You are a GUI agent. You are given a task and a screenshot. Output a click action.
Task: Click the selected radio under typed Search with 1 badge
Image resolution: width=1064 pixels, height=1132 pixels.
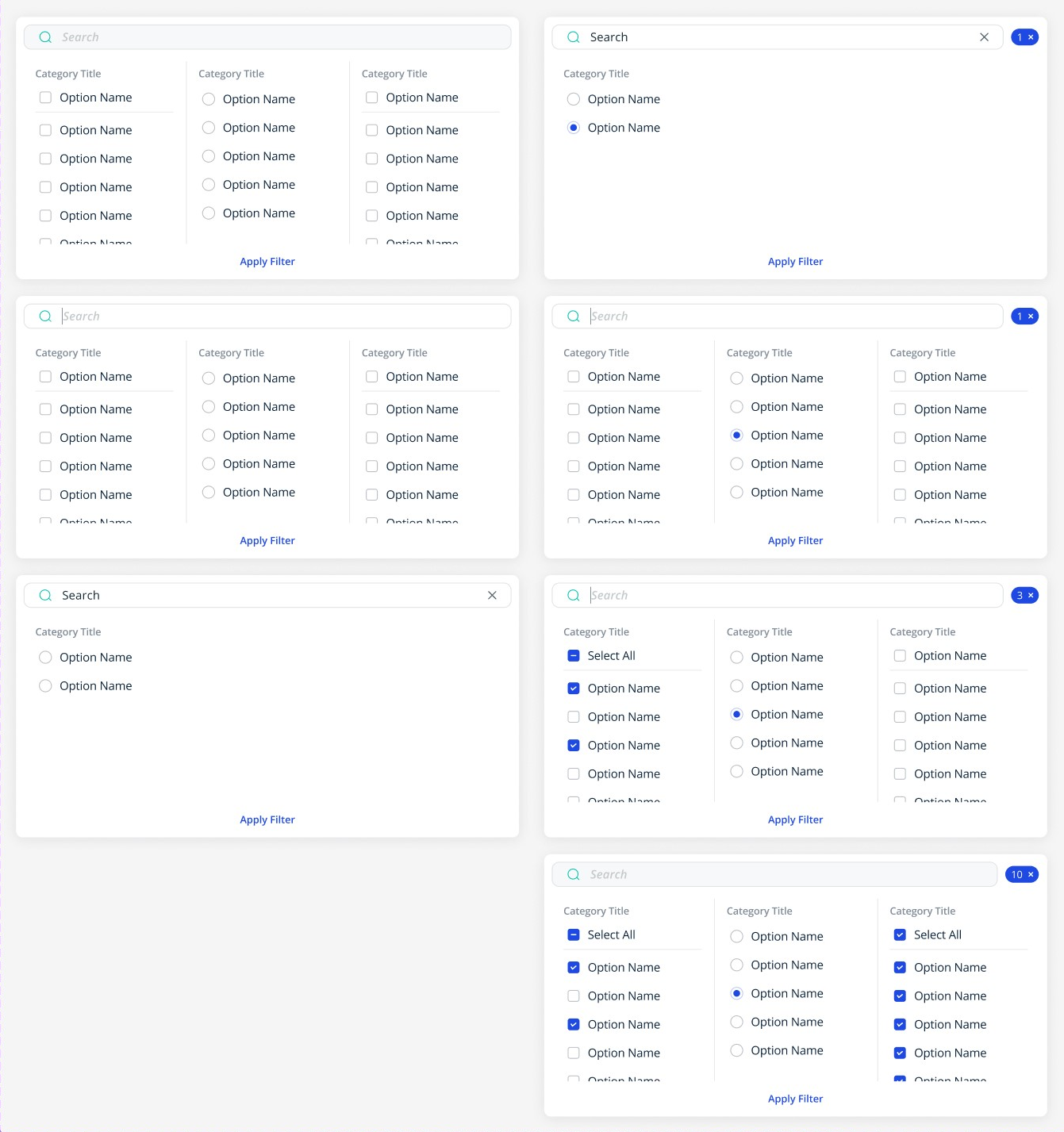coord(574,128)
